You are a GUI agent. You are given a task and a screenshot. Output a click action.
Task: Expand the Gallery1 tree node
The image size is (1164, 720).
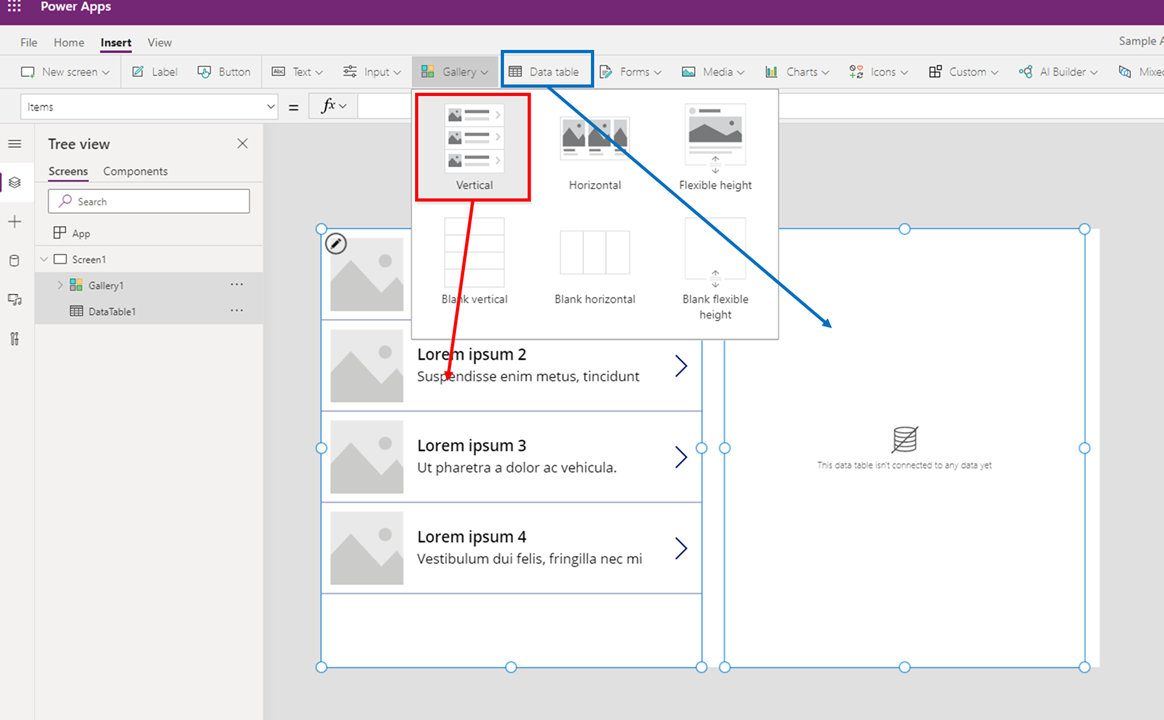click(60, 285)
